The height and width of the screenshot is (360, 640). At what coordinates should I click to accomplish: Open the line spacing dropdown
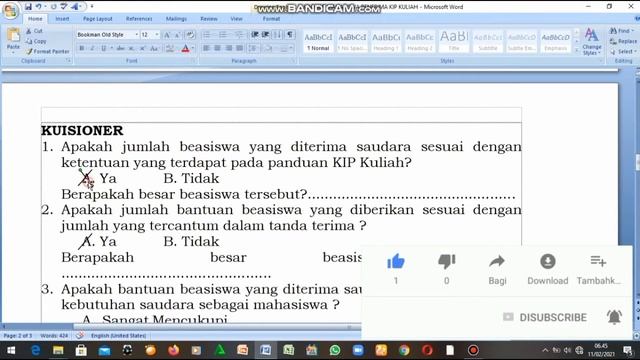point(254,49)
